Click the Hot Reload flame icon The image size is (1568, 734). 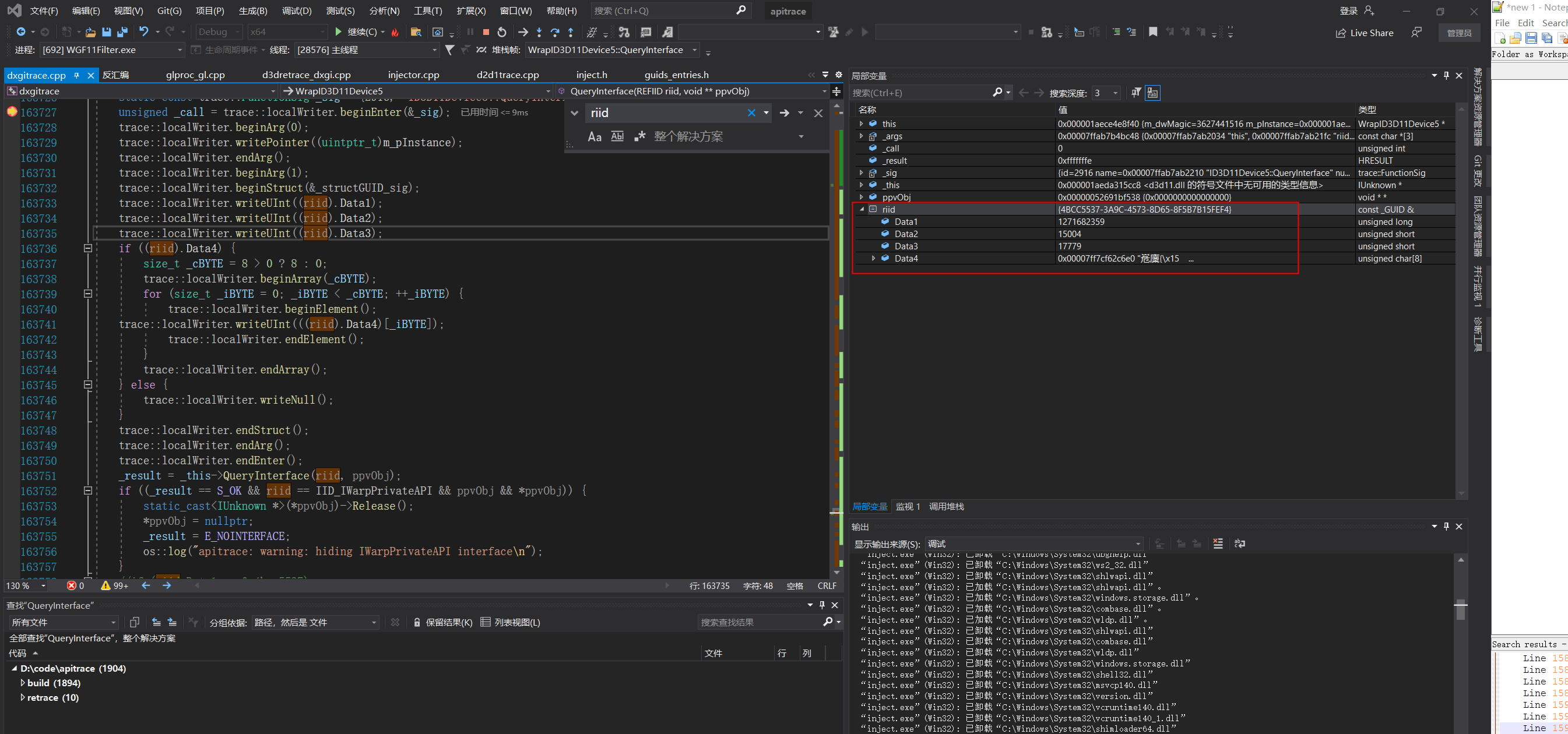tap(396, 32)
